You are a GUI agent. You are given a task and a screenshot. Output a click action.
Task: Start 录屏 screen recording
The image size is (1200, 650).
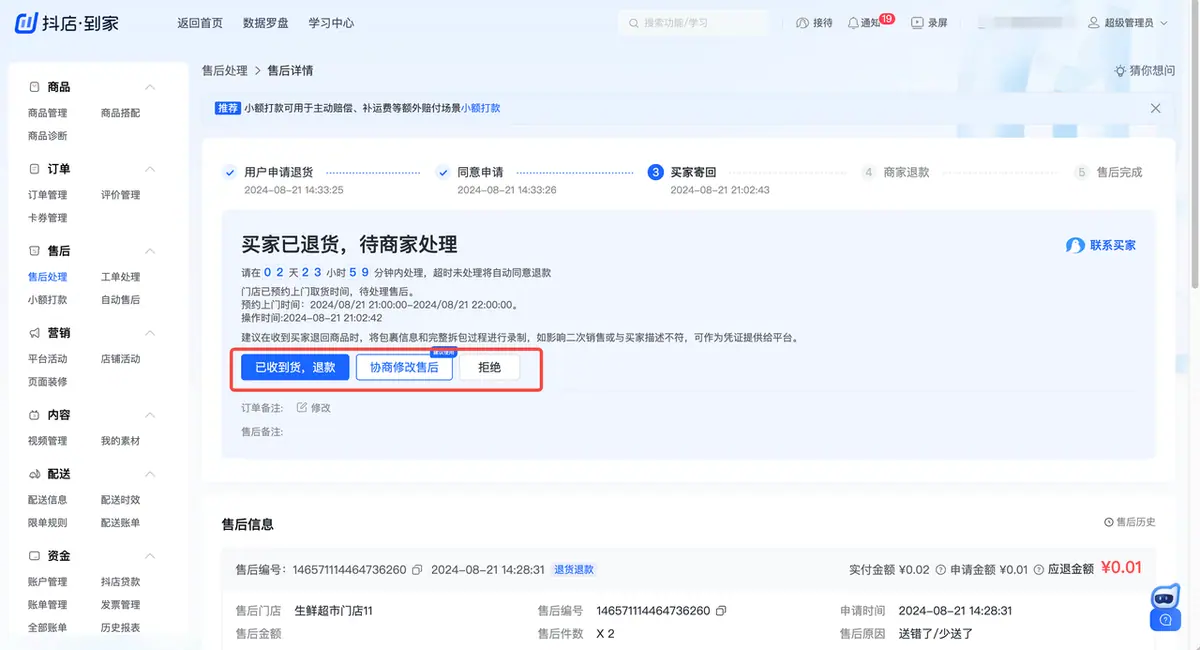coord(917,23)
